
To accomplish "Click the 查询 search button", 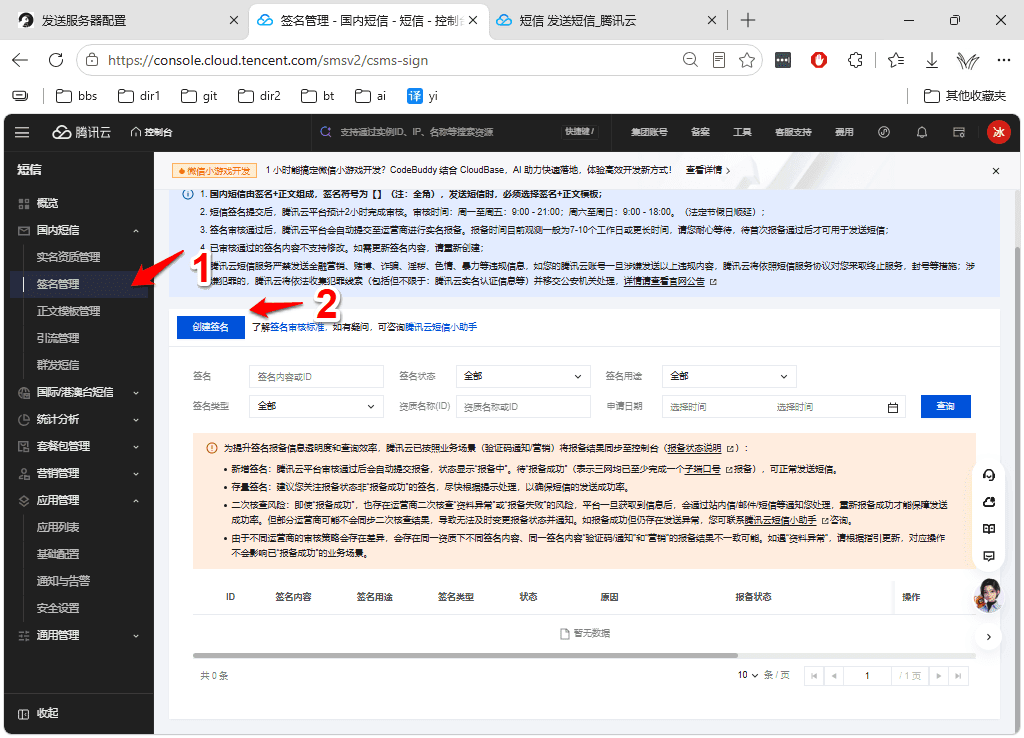I will click(946, 406).
